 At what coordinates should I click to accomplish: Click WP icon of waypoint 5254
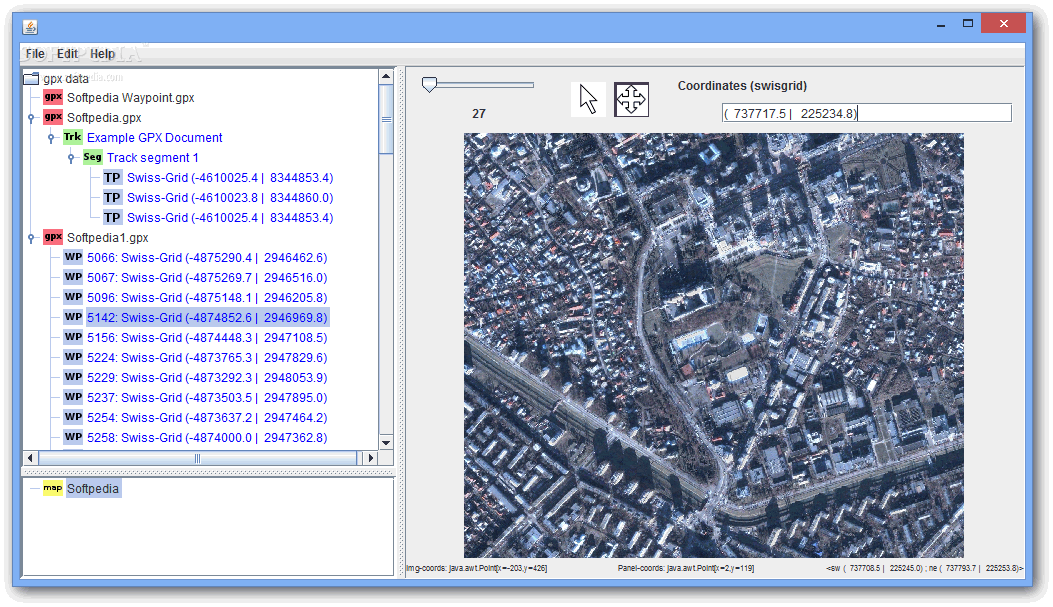pyautogui.click(x=73, y=417)
